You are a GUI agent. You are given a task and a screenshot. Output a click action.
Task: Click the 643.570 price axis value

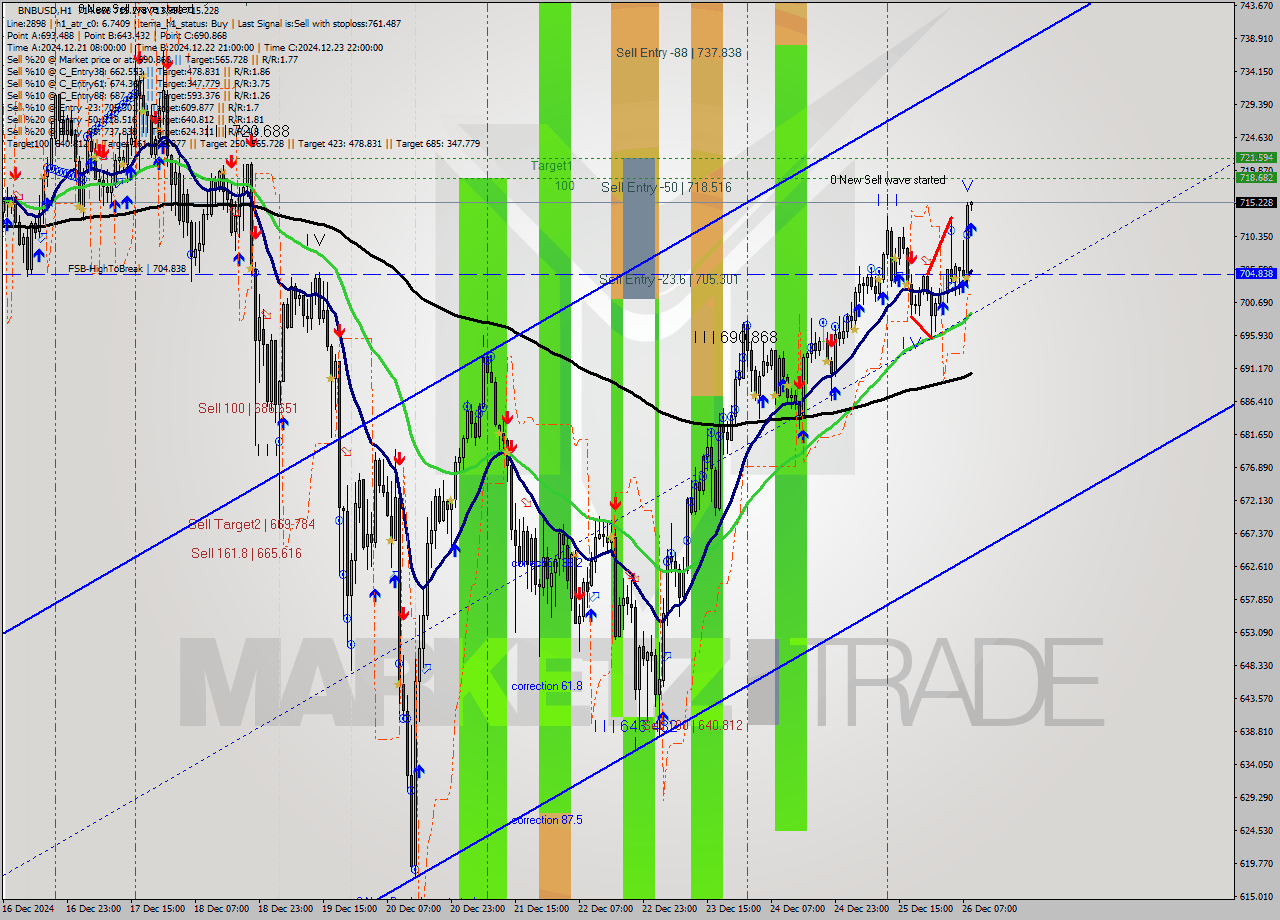1256,699
